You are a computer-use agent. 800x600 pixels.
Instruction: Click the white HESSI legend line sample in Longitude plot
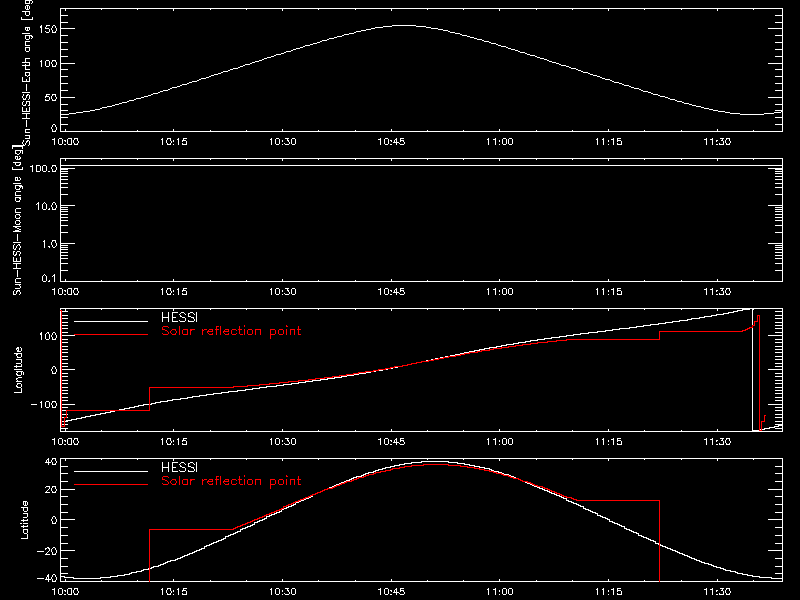click(111, 321)
